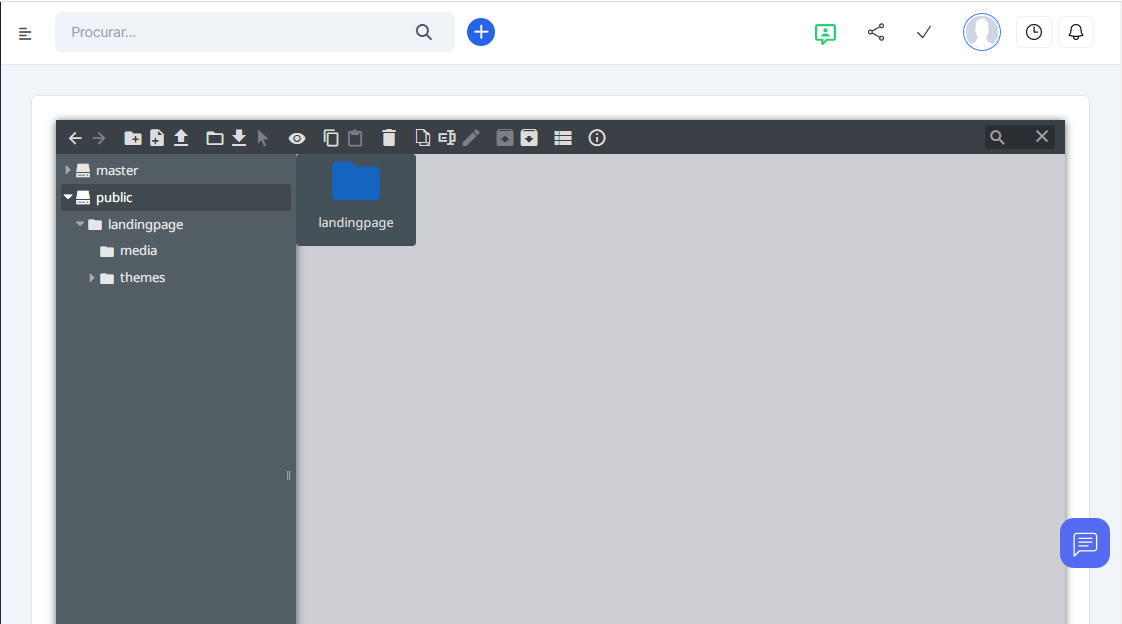Click the download icon in toolbar
The width and height of the screenshot is (1122, 624).
click(x=239, y=138)
